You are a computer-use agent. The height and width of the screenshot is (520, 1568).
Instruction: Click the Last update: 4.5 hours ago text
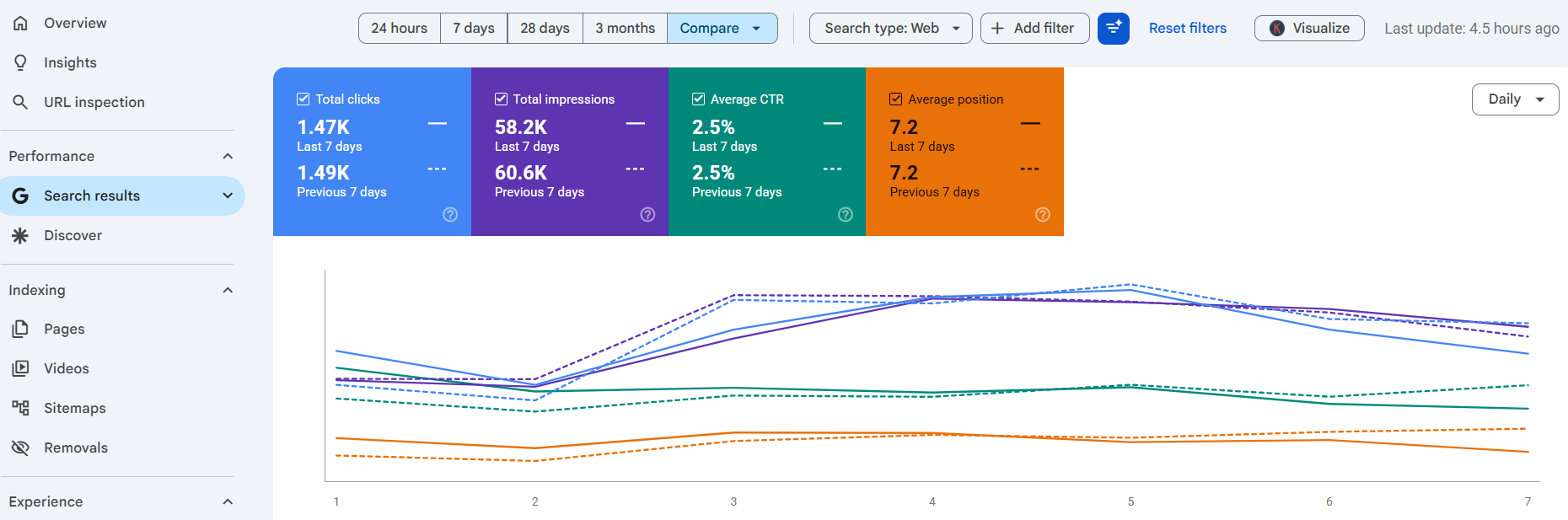click(x=1472, y=29)
